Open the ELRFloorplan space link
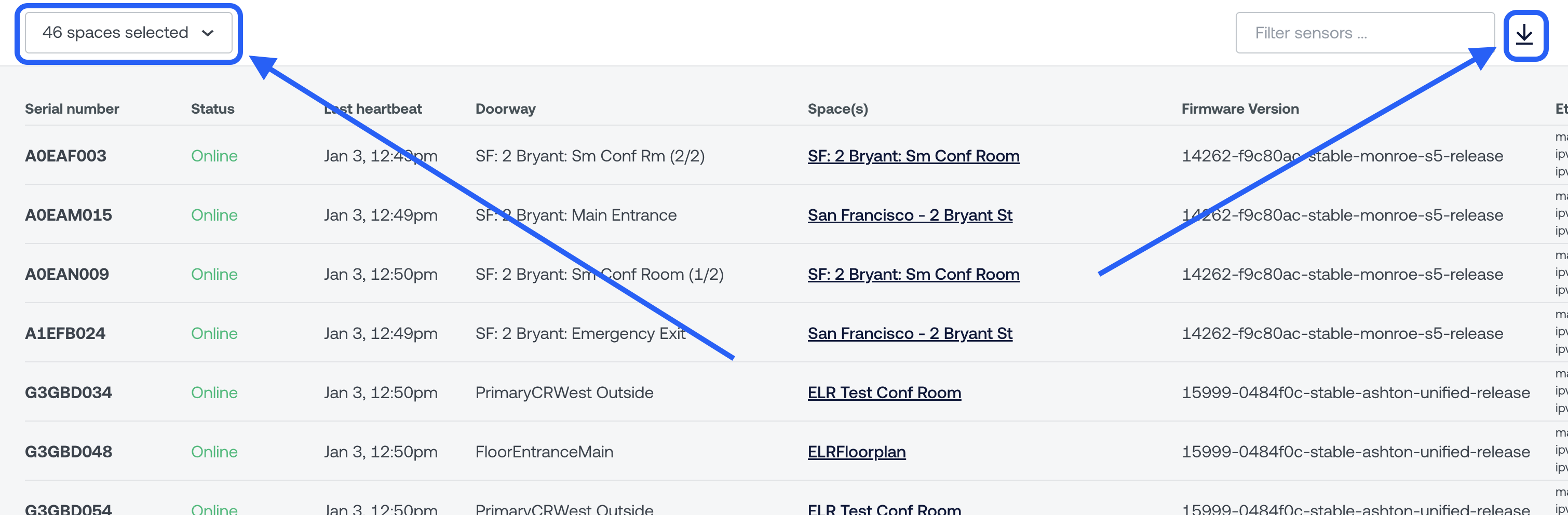This screenshot has height=515, width=1568. tap(856, 452)
